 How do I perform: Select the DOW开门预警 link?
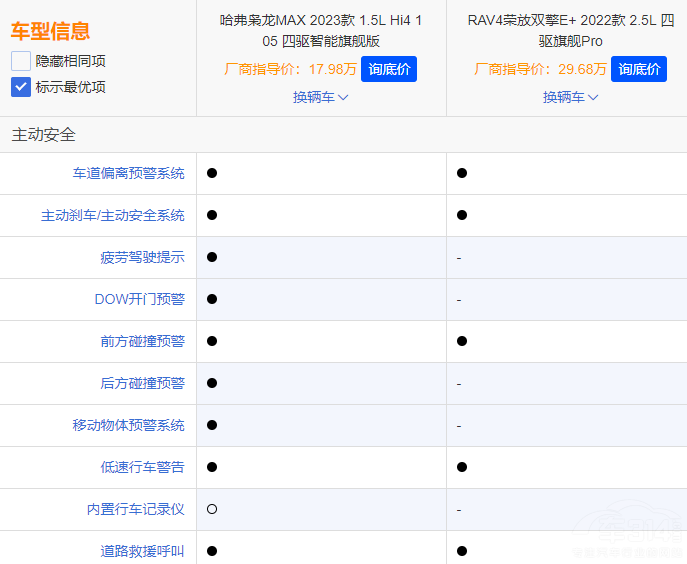click(139, 299)
